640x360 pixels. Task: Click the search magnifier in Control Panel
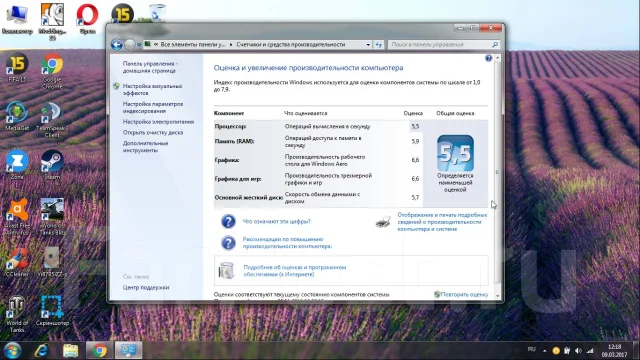495,44
